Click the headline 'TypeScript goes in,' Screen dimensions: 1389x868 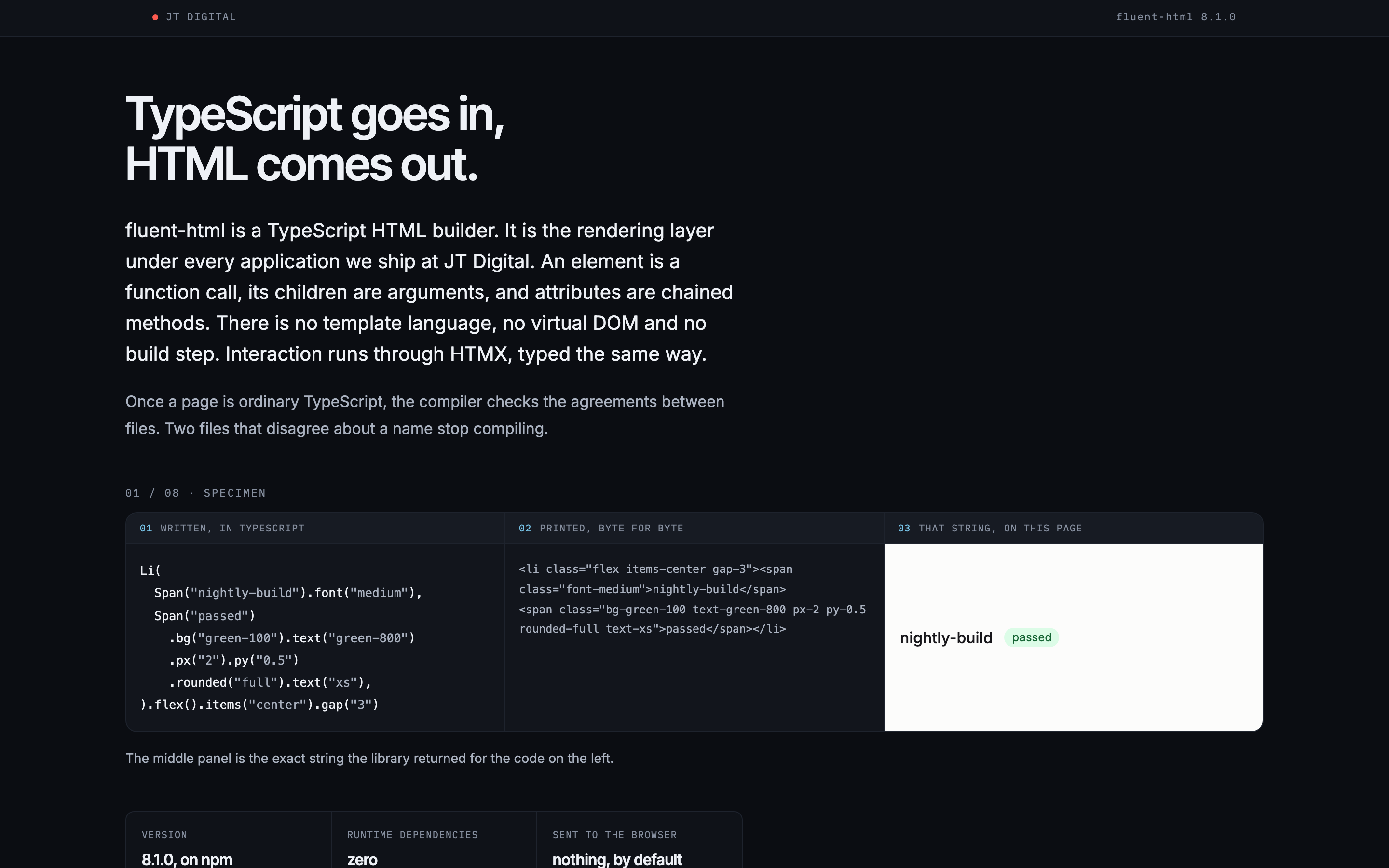[x=314, y=115]
